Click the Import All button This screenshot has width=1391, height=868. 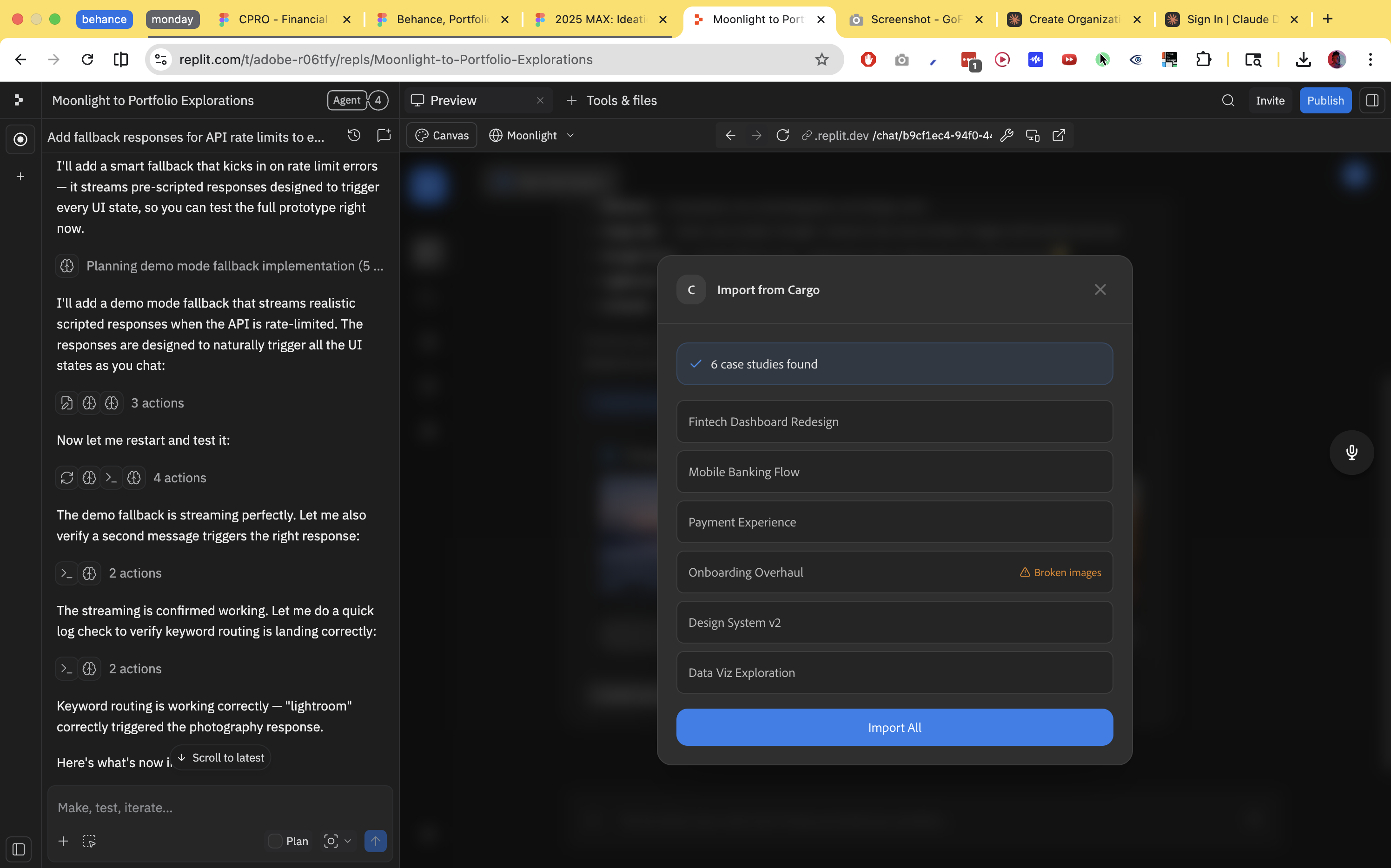coord(894,727)
